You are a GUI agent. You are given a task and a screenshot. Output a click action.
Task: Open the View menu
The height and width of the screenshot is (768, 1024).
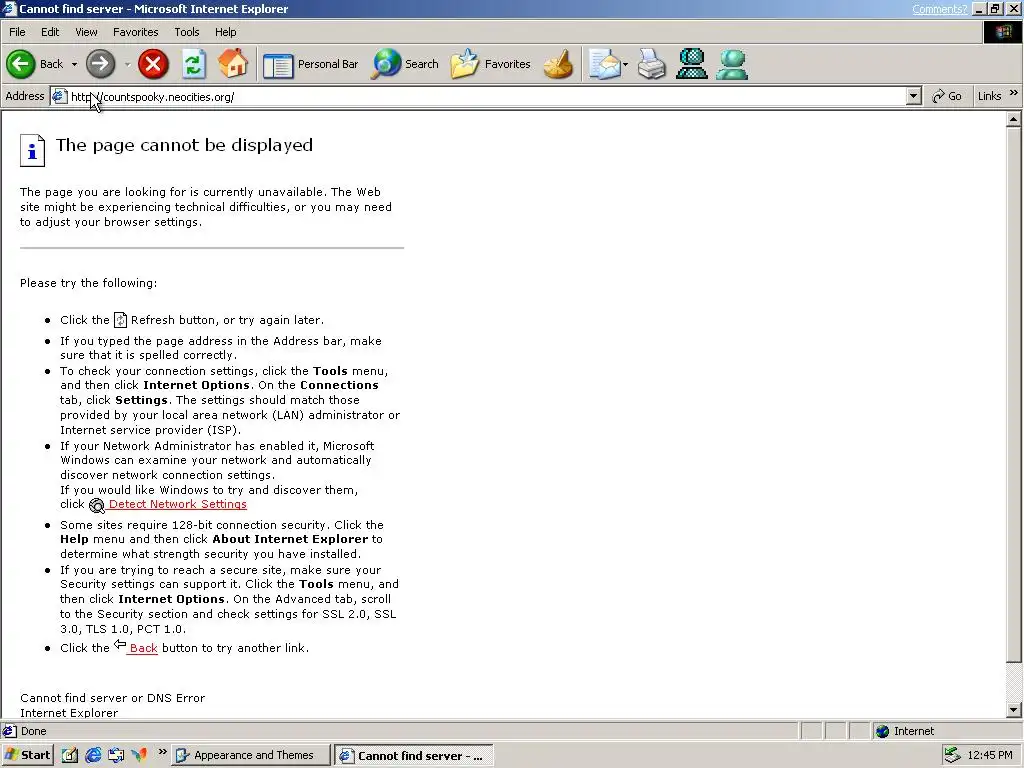[86, 32]
